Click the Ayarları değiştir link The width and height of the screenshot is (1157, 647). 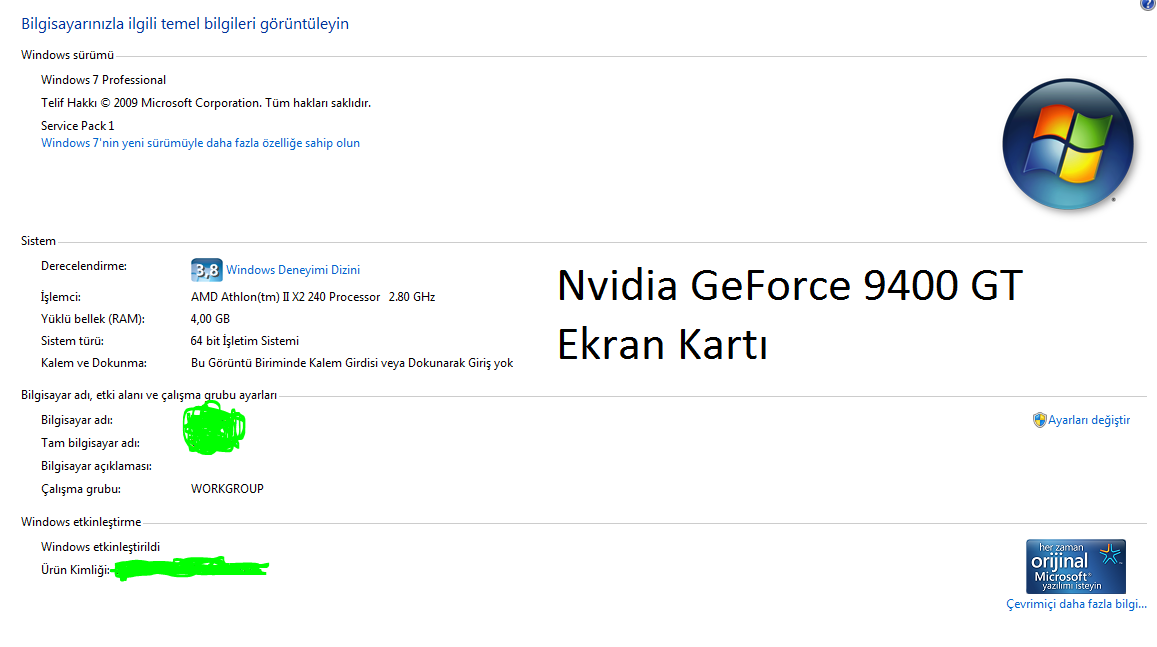click(x=1089, y=420)
